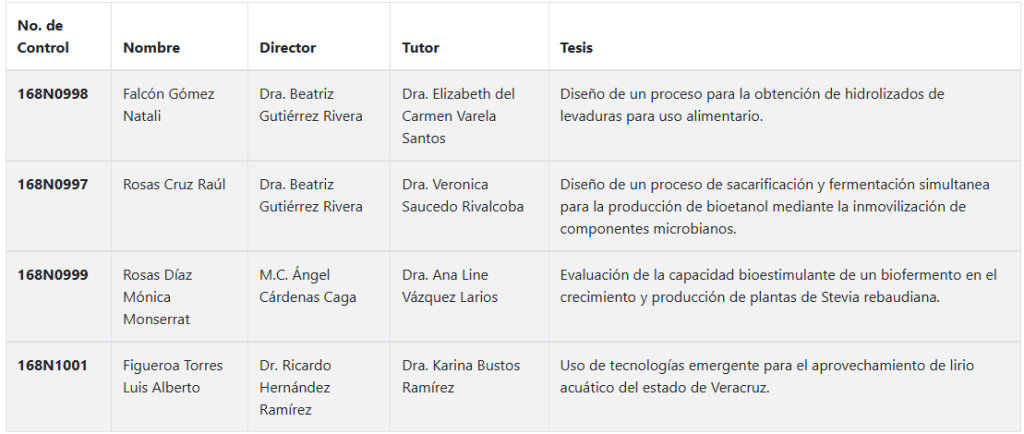This screenshot has width=1024, height=434.
Task: Click the Stevia rebaudiana thesis title
Action: tap(778, 286)
